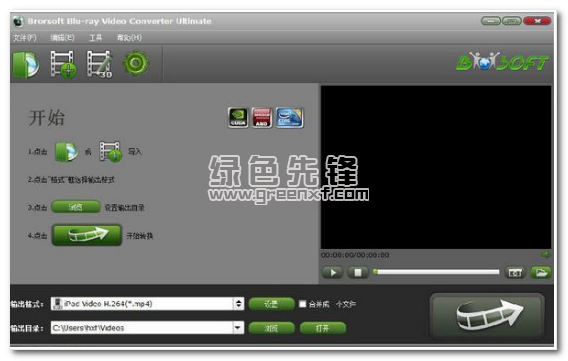
Task: Open the 文件(F) menu
Action: click(x=25, y=38)
